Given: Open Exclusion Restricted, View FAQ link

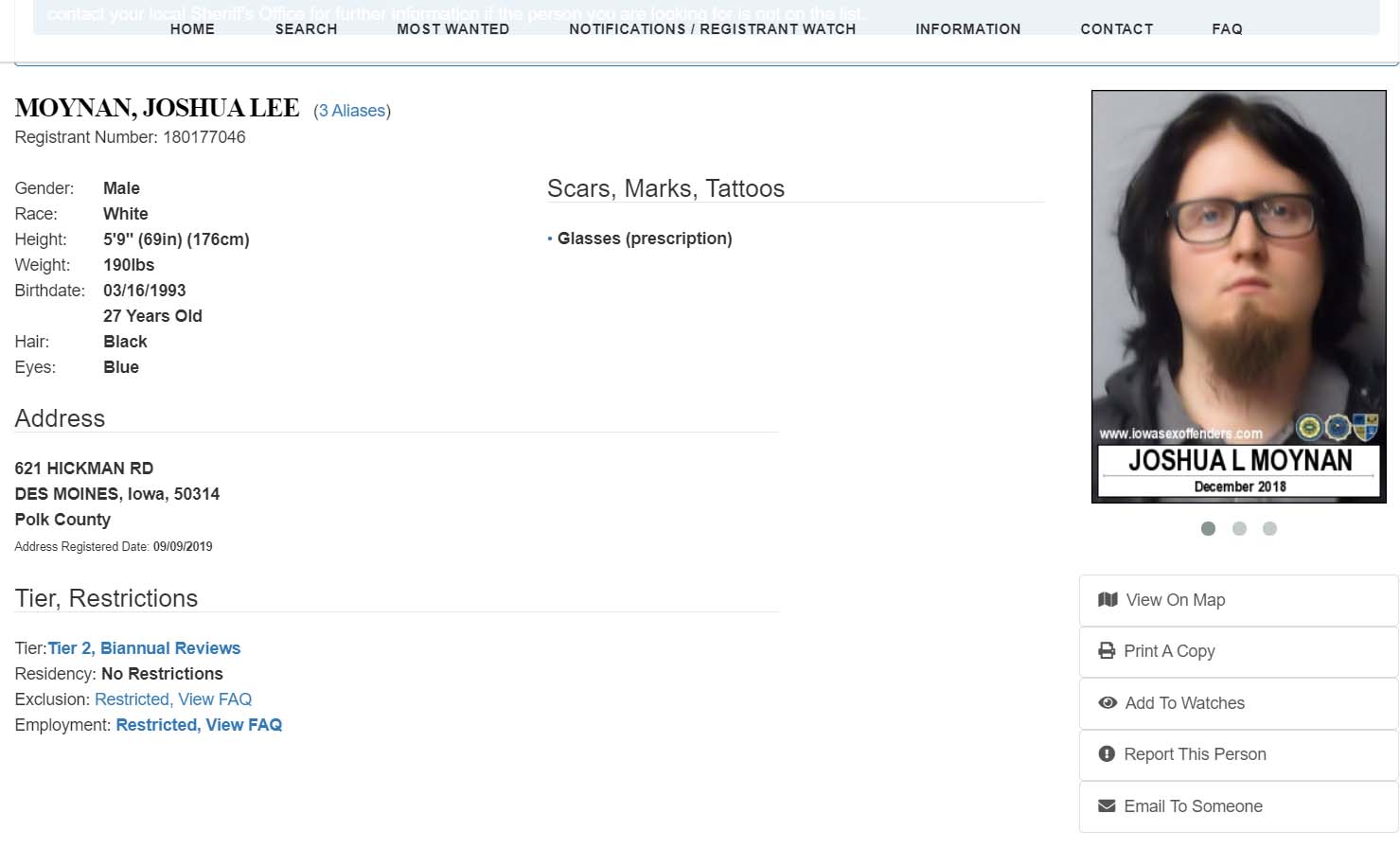Looking at the screenshot, I should [x=173, y=699].
